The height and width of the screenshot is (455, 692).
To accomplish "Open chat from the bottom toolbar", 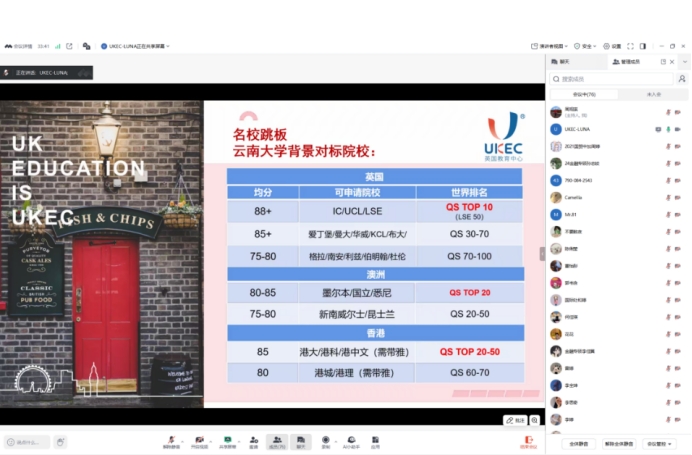I will [301, 440].
